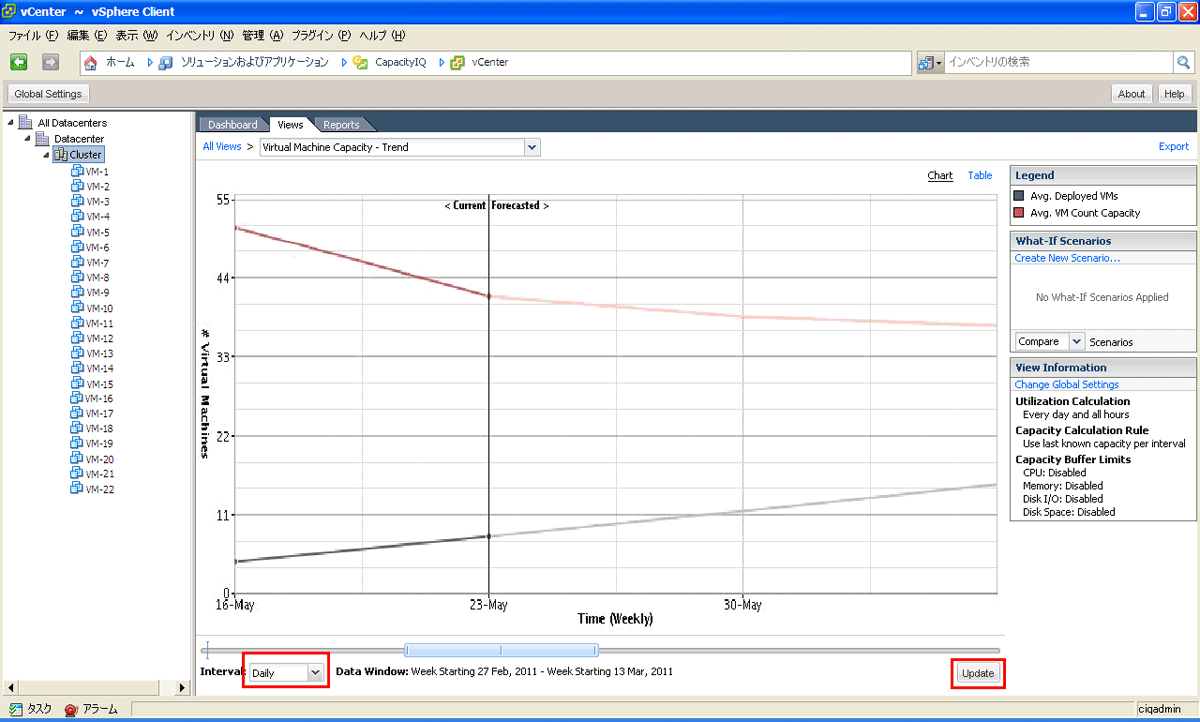Screen dimensions: 1200x722
Task: Open the インベントリ (Inventory) menu
Action: click(199, 35)
